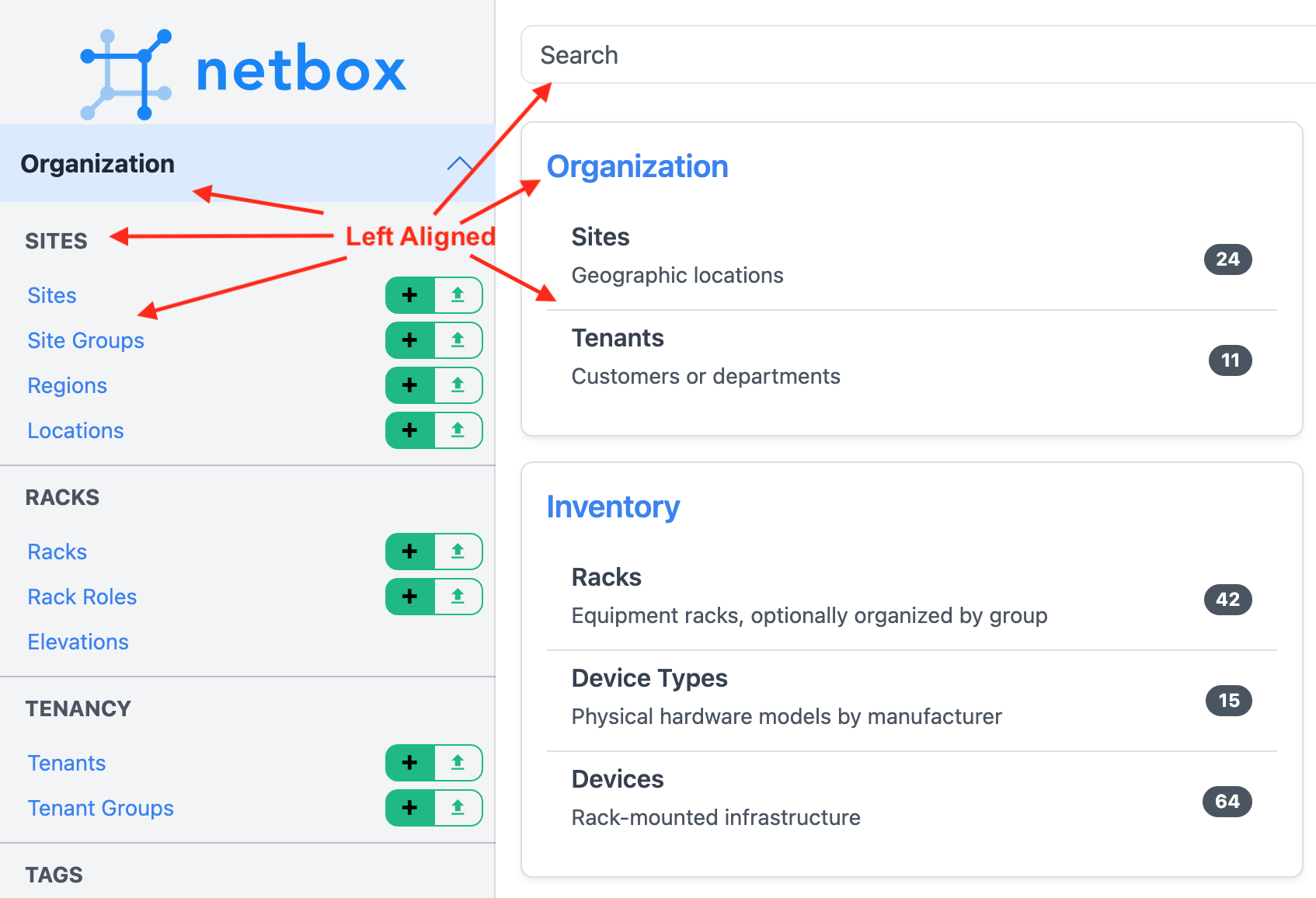Add a new Location
This screenshot has width=1316, height=898.
[x=410, y=430]
